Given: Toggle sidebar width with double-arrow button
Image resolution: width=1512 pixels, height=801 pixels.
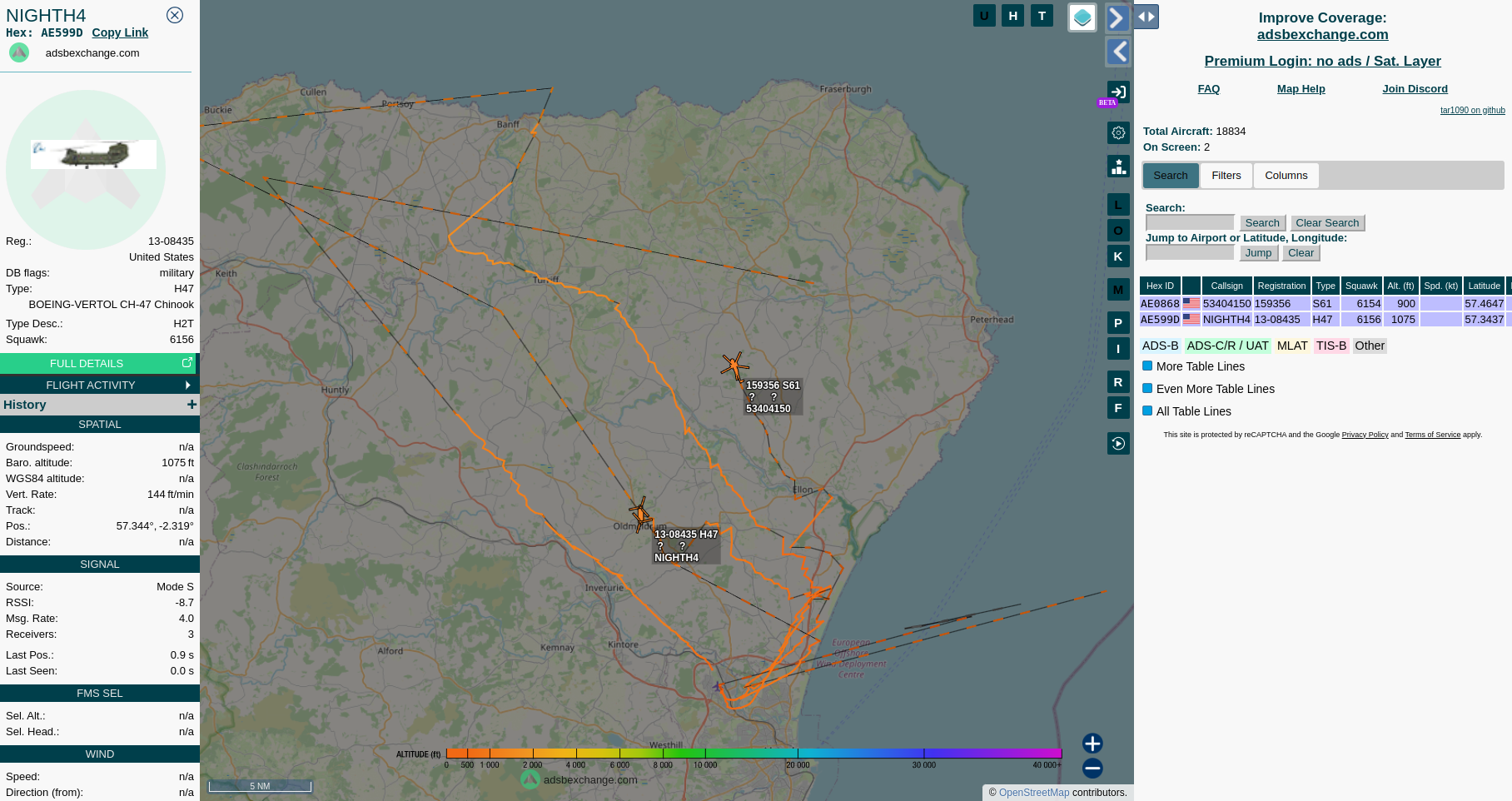Looking at the screenshot, I should (x=1146, y=17).
